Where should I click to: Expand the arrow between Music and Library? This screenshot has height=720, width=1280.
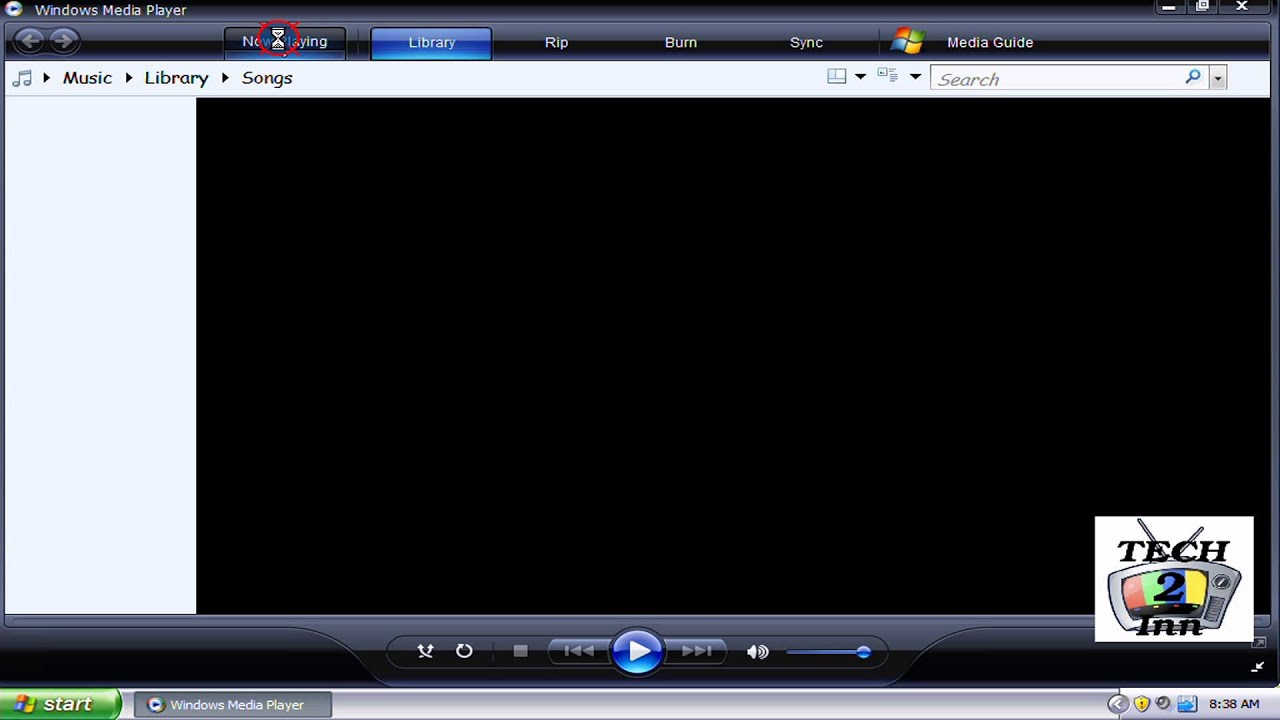[x=128, y=78]
